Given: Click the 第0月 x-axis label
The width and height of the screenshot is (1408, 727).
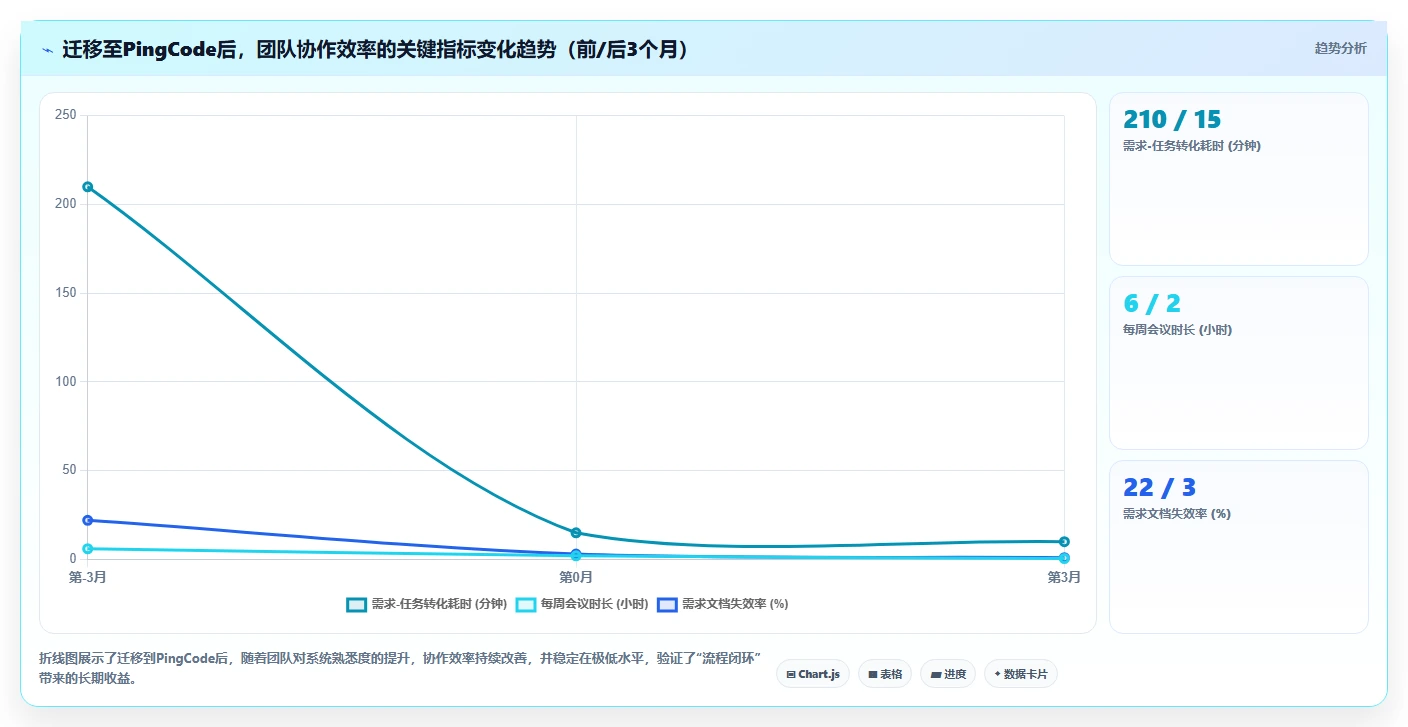Looking at the screenshot, I should point(576,578).
